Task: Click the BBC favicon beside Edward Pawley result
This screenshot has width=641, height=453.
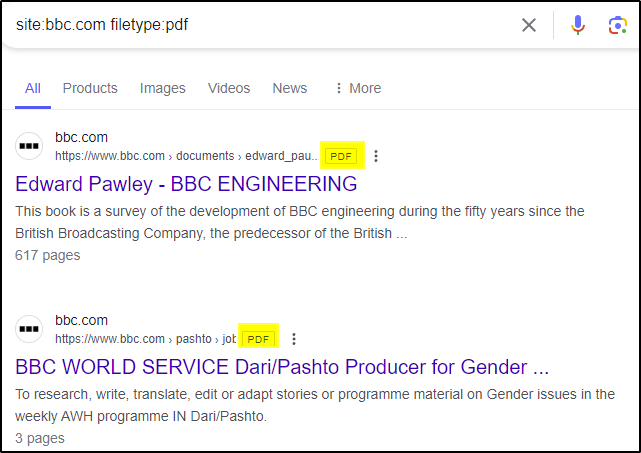Action: [29, 146]
